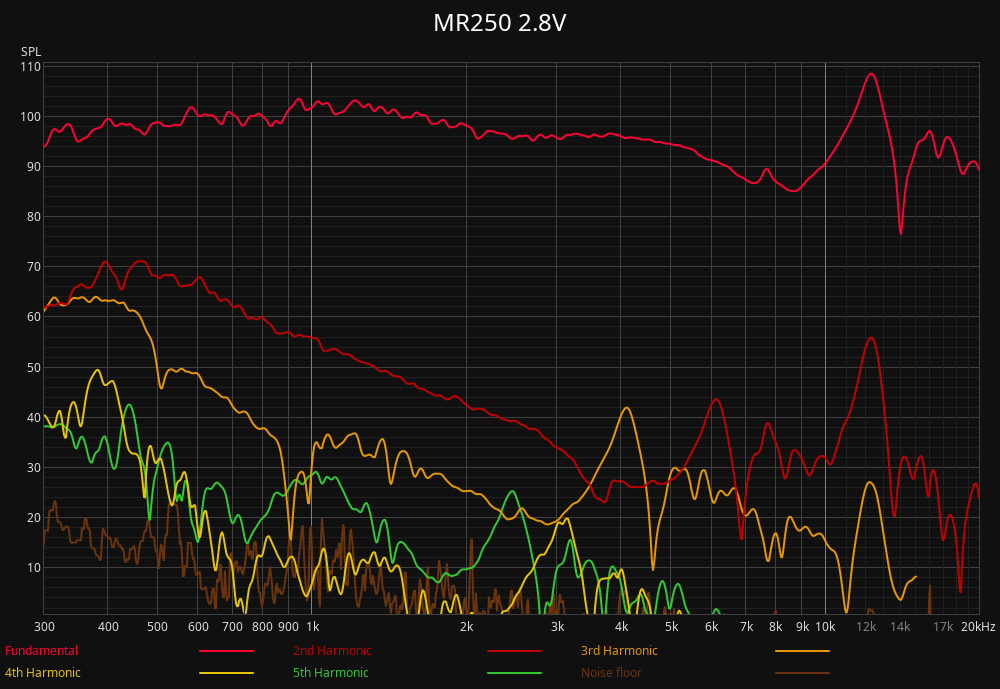This screenshot has height=689, width=1000.
Task: Click the 2k frequency axis label
Action: point(467,626)
